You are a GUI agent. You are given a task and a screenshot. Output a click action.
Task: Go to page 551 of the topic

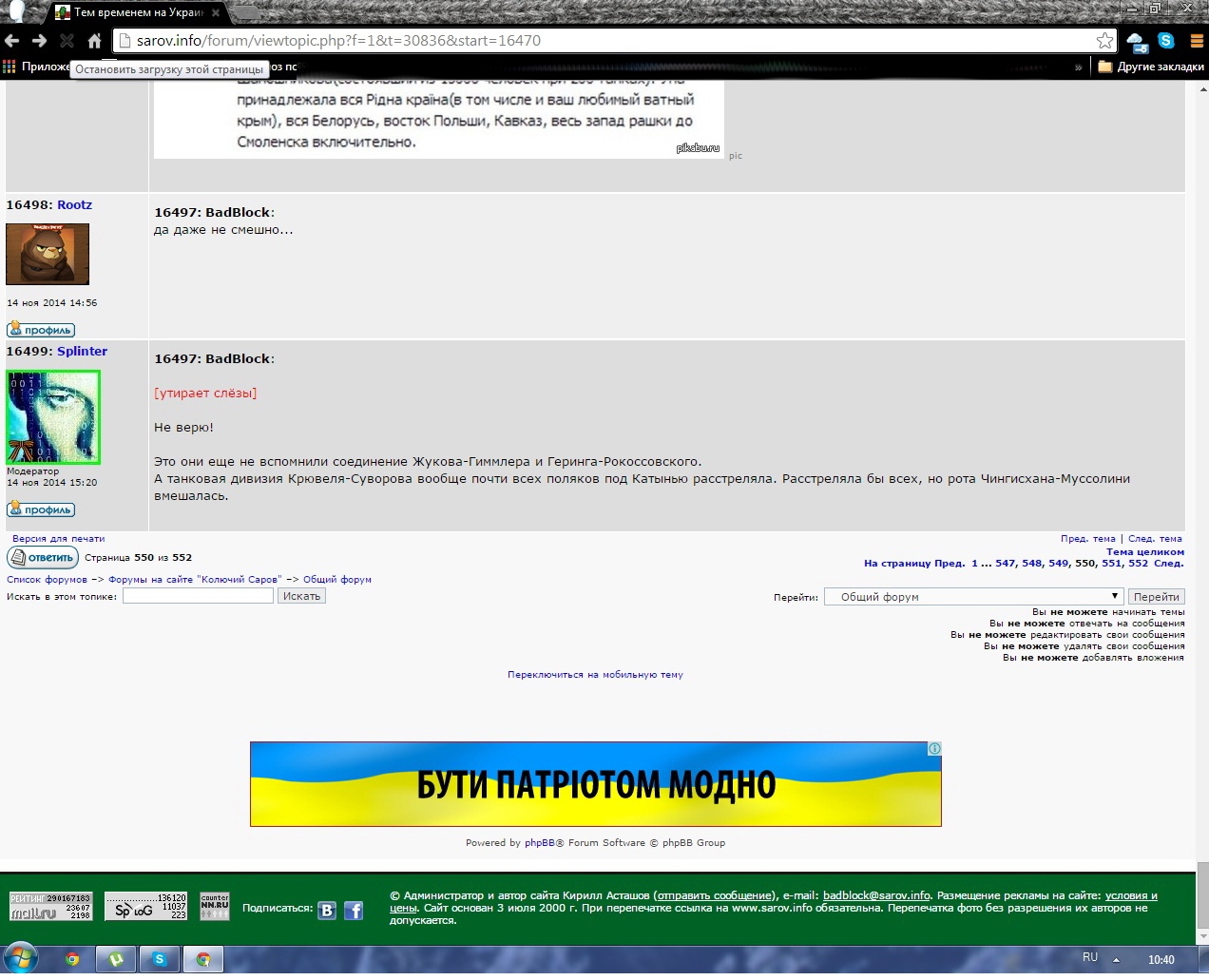1111,564
